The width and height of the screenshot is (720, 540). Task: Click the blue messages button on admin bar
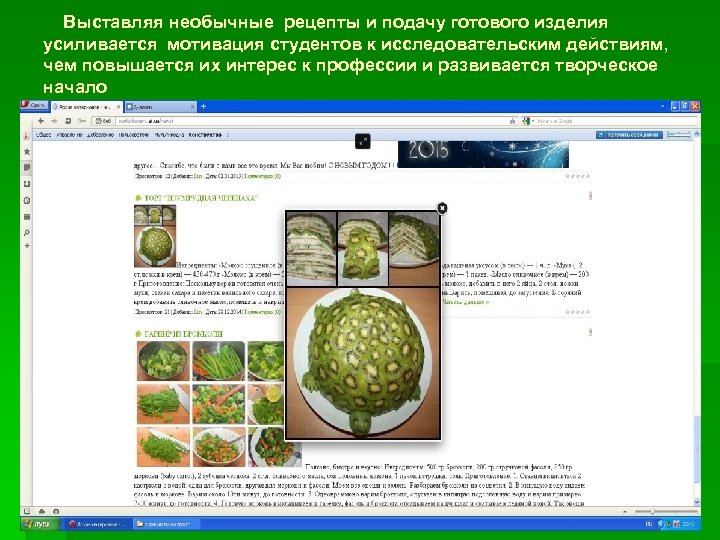[x=629, y=135]
